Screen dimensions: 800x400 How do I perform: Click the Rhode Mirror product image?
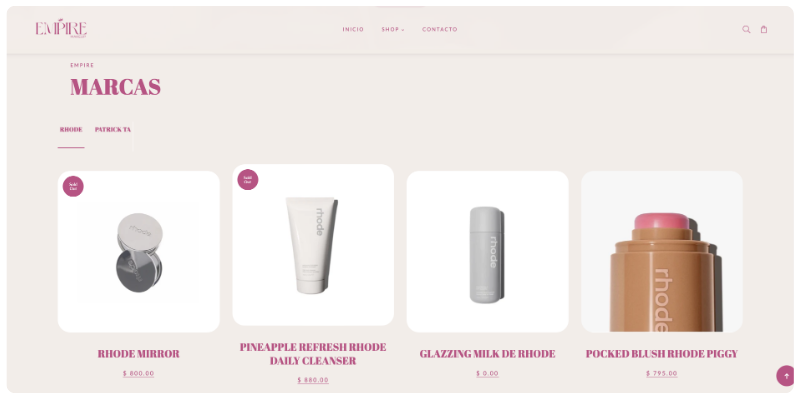139,252
